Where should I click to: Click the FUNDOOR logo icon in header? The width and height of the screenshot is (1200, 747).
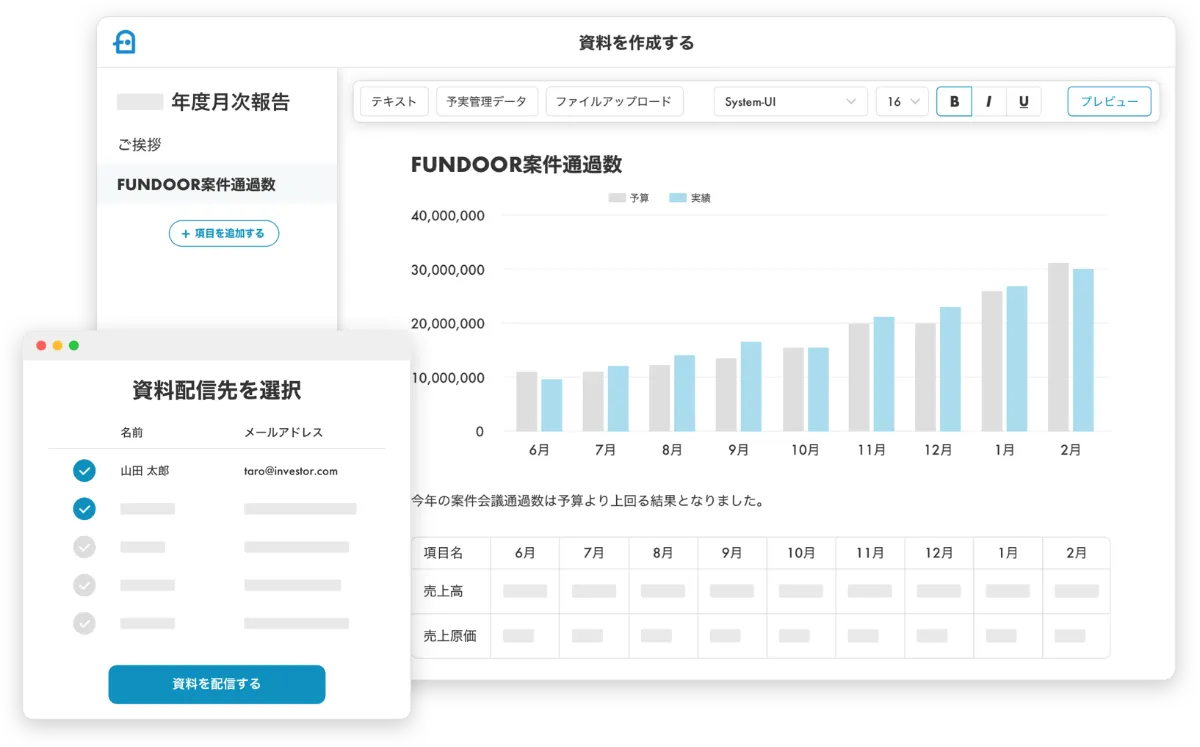124,42
